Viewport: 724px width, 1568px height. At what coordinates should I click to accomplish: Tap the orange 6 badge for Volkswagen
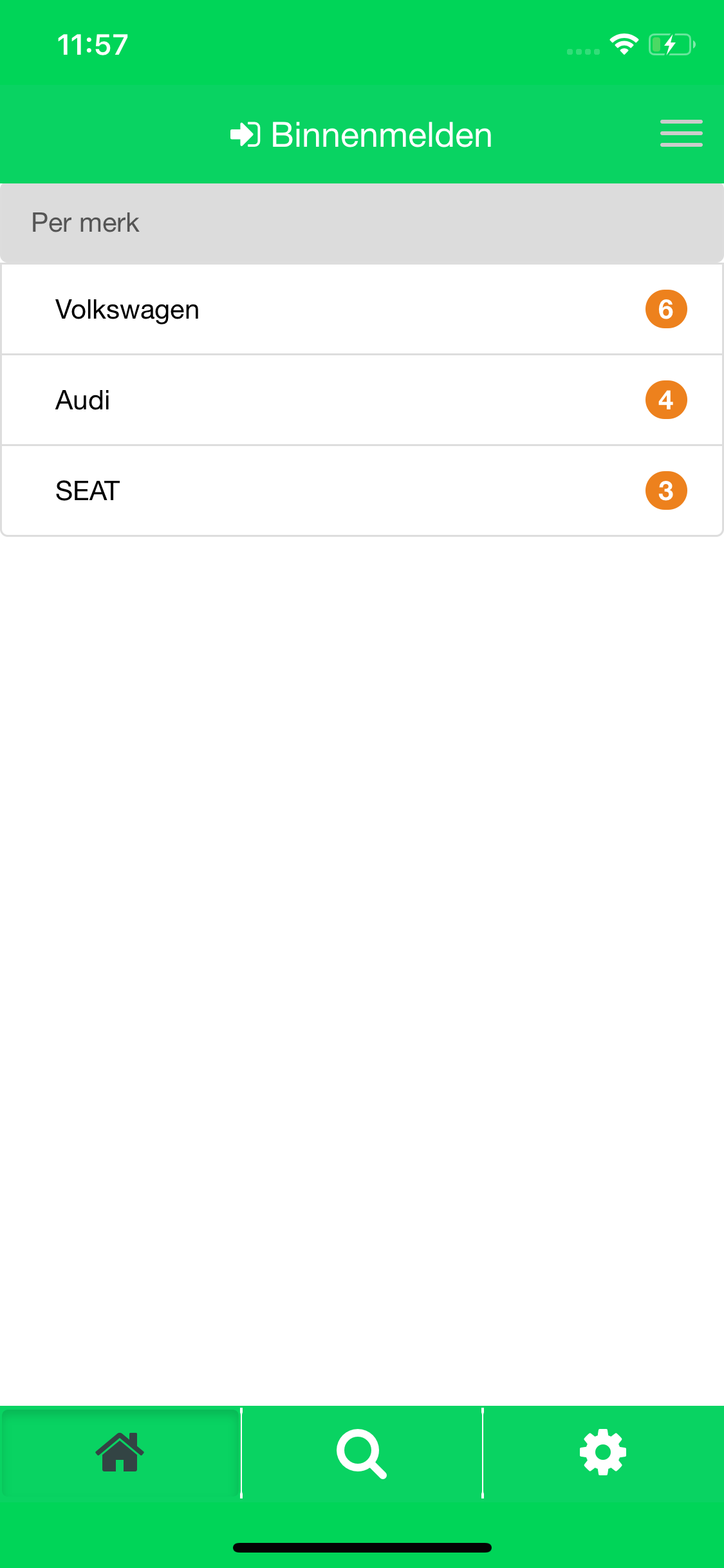666,309
